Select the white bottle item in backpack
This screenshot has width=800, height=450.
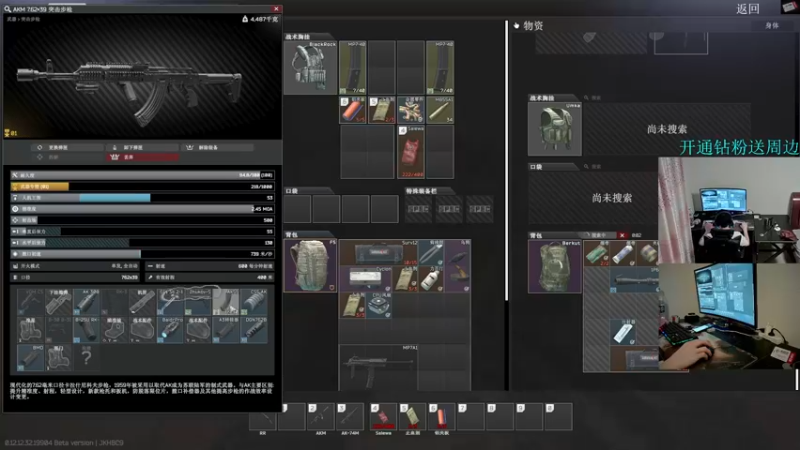click(x=431, y=279)
